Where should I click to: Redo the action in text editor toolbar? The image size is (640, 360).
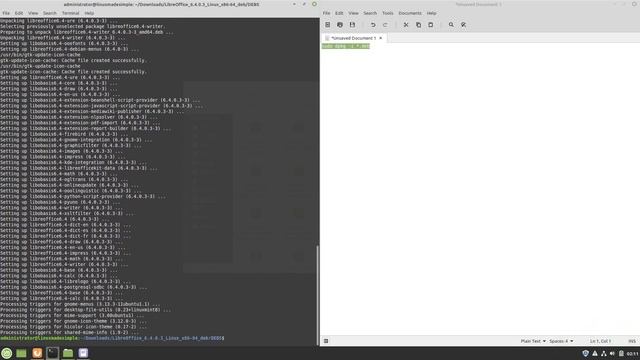385,25
